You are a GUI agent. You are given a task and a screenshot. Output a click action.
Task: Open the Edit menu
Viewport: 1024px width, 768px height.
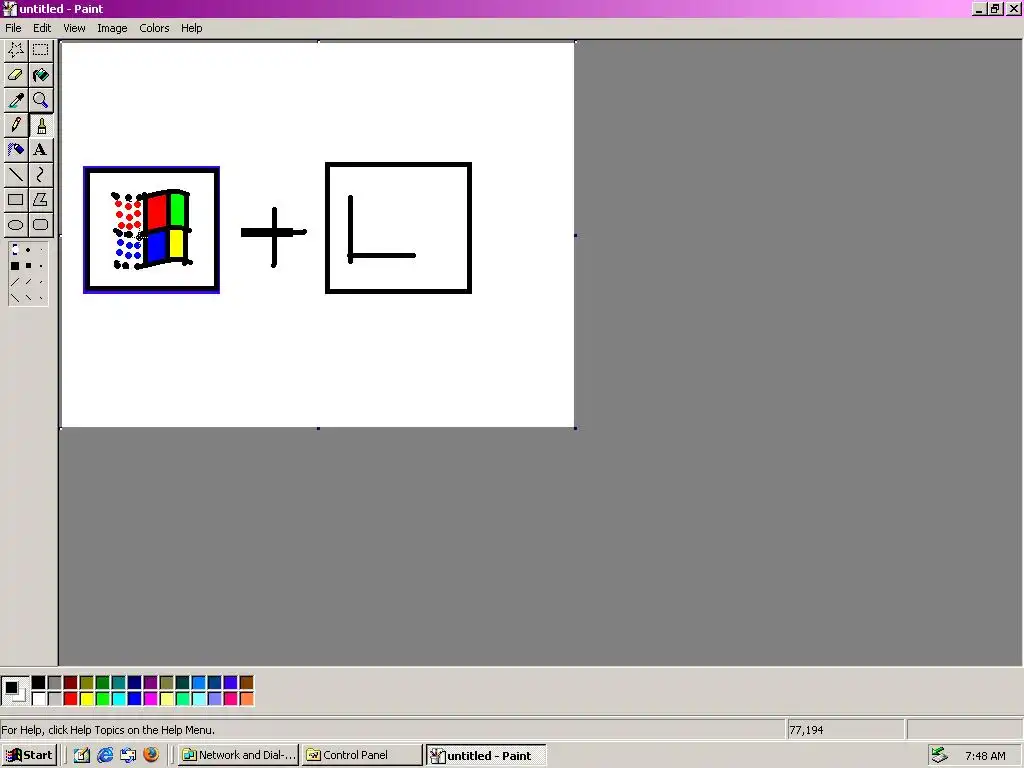(x=42, y=28)
